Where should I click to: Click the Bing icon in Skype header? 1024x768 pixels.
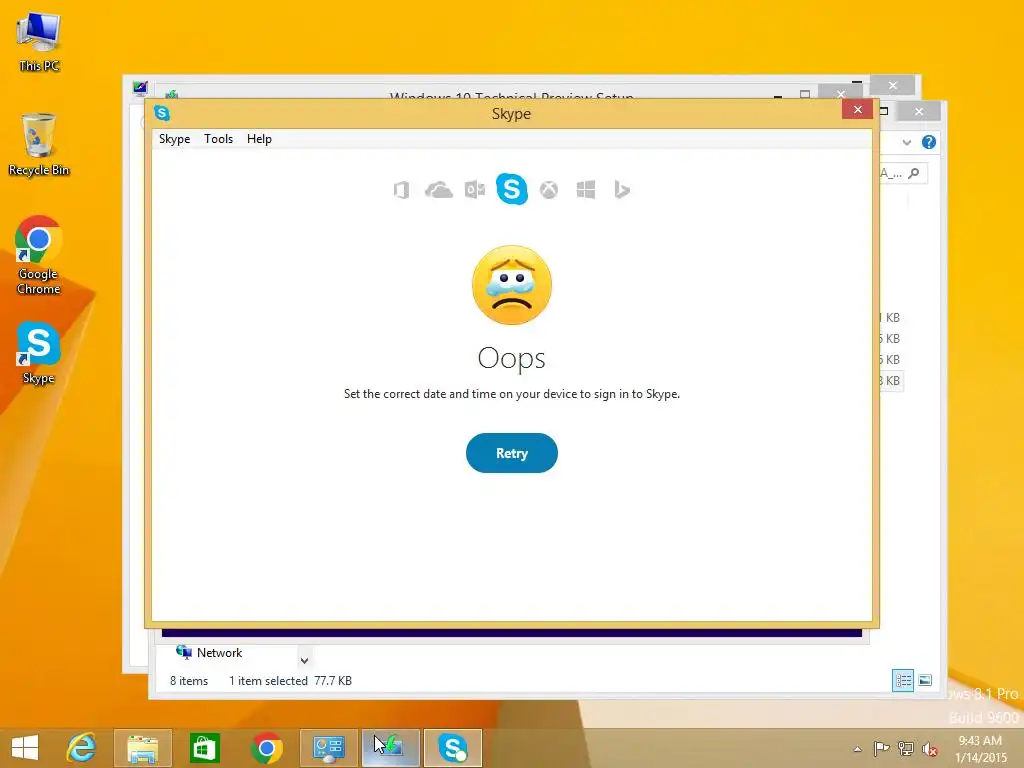pyautogui.click(x=622, y=190)
